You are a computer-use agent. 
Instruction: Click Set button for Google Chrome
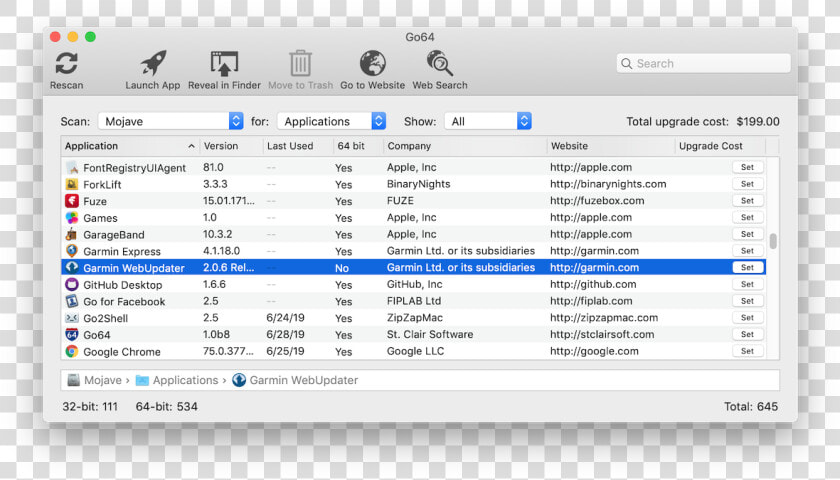(x=747, y=351)
